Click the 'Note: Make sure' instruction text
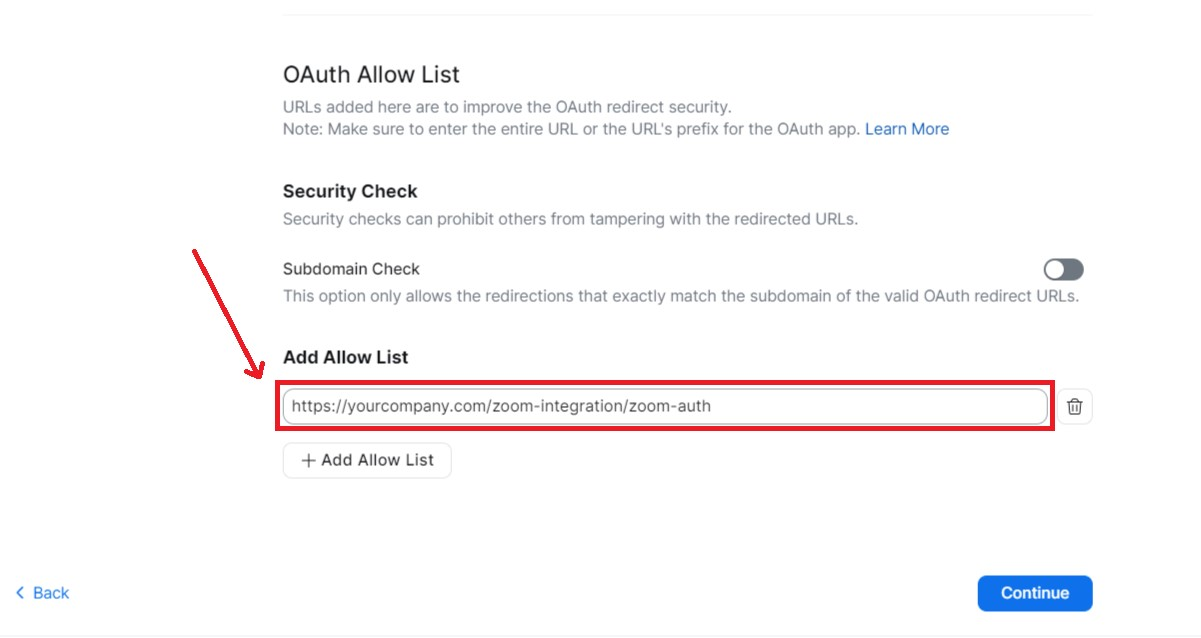 click(x=571, y=129)
